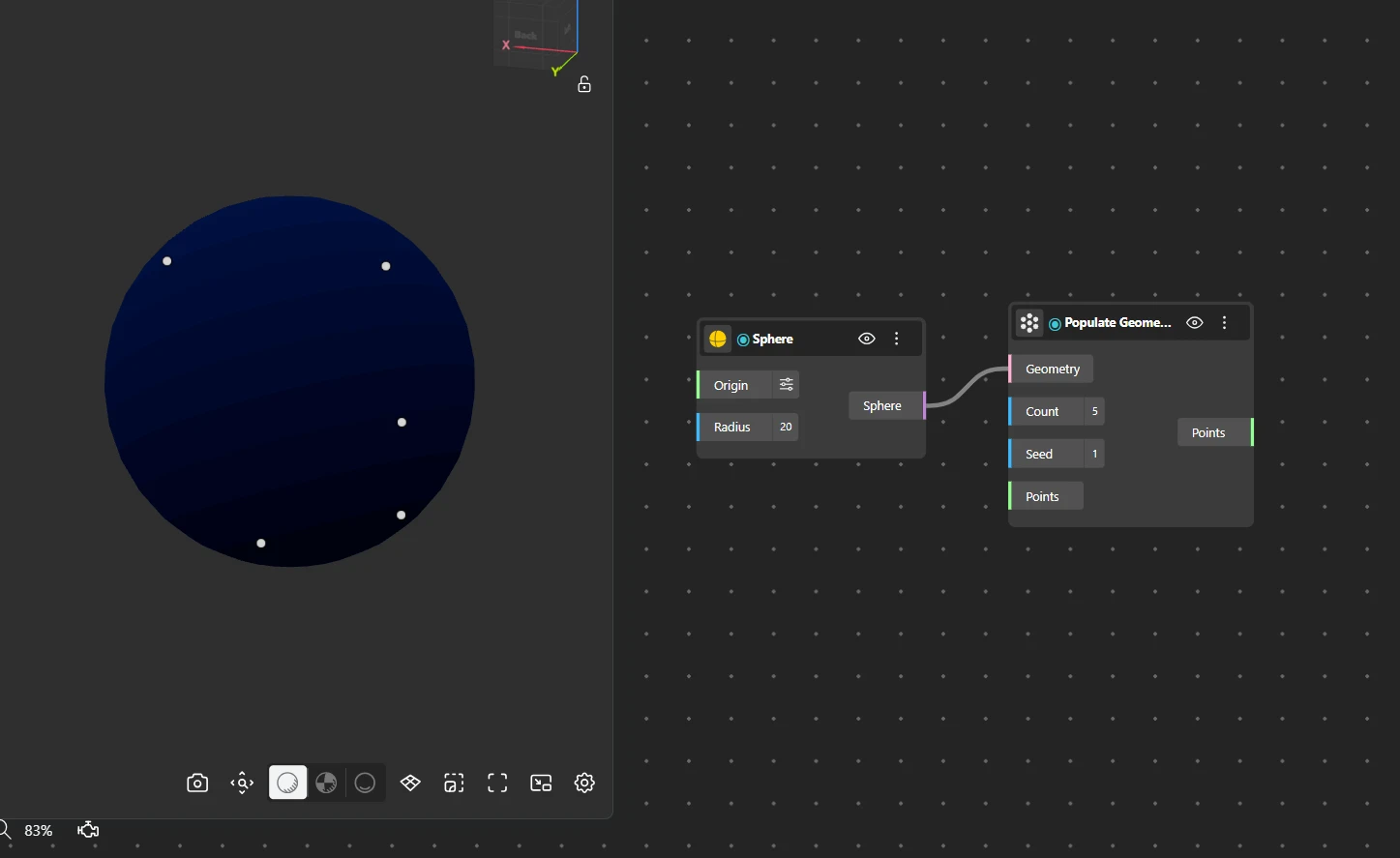Screen dimensions: 1400x858
Task: Toggle the viewport grid plane icon
Action: coord(410,783)
